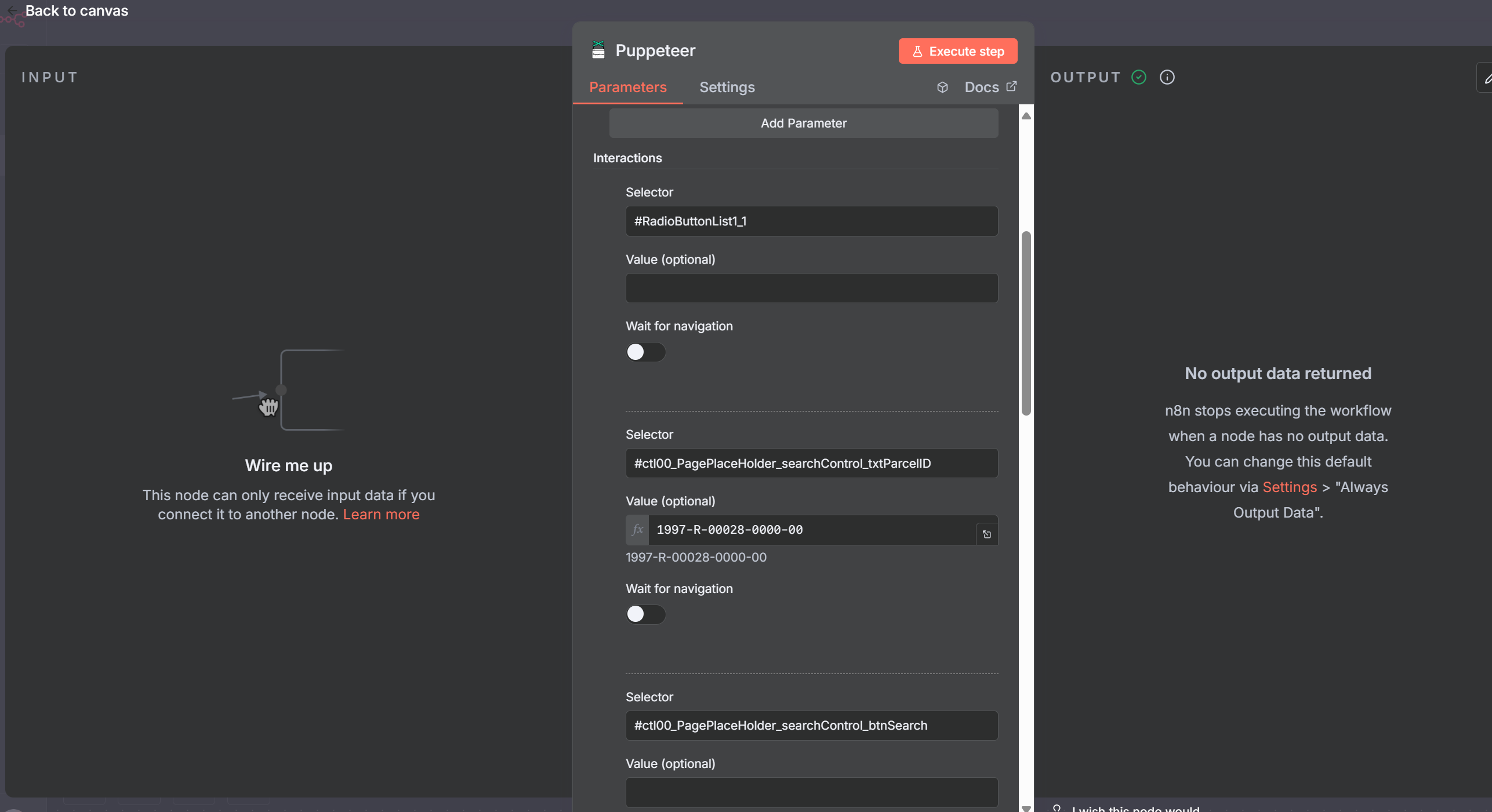Click the back arrow beside Back to canvas
The width and height of the screenshot is (1492, 812).
[13, 10]
